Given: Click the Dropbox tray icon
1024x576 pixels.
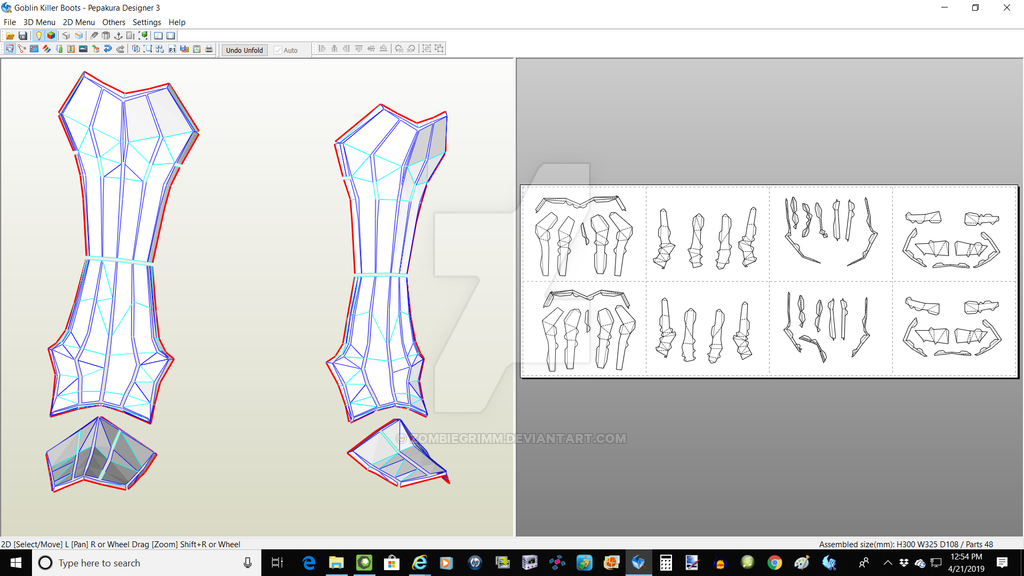Looking at the screenshot, I should [904, 562].
